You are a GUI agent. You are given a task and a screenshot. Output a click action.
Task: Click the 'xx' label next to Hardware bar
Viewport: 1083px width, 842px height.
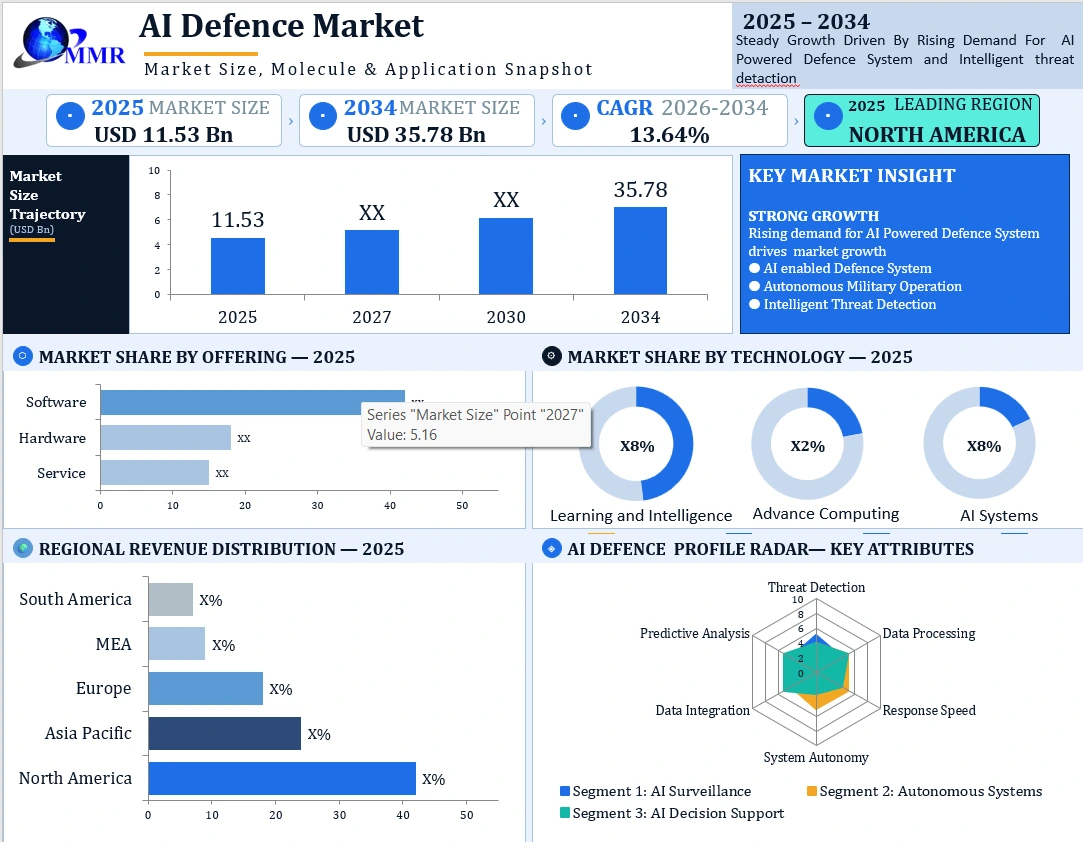tap(244, 438)
